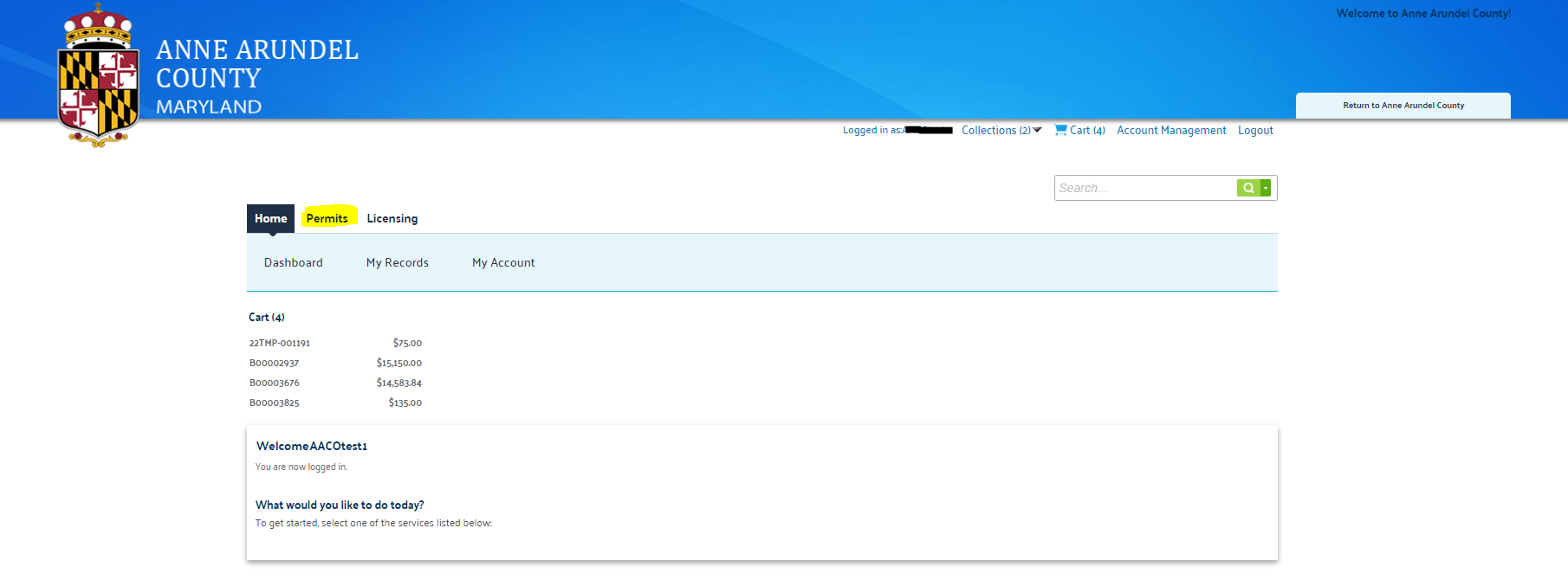1568x580 pixels.
Task: Click the green magnifier search icon
Action: (x=1247, y=188)
